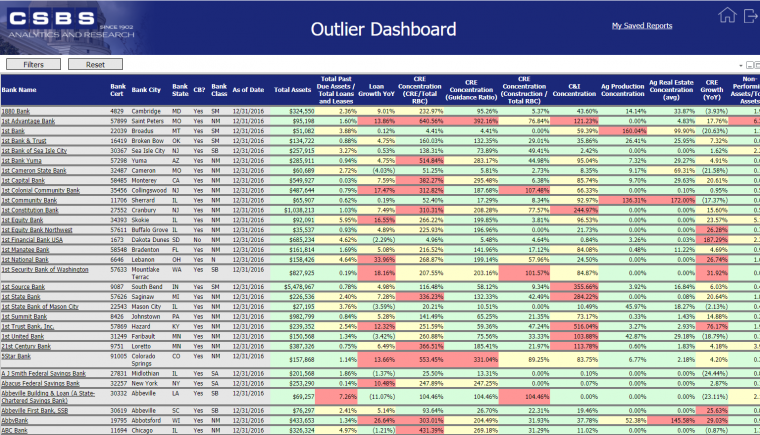
Task: Sort by Bank Cert column header
Action: point(118,90)
